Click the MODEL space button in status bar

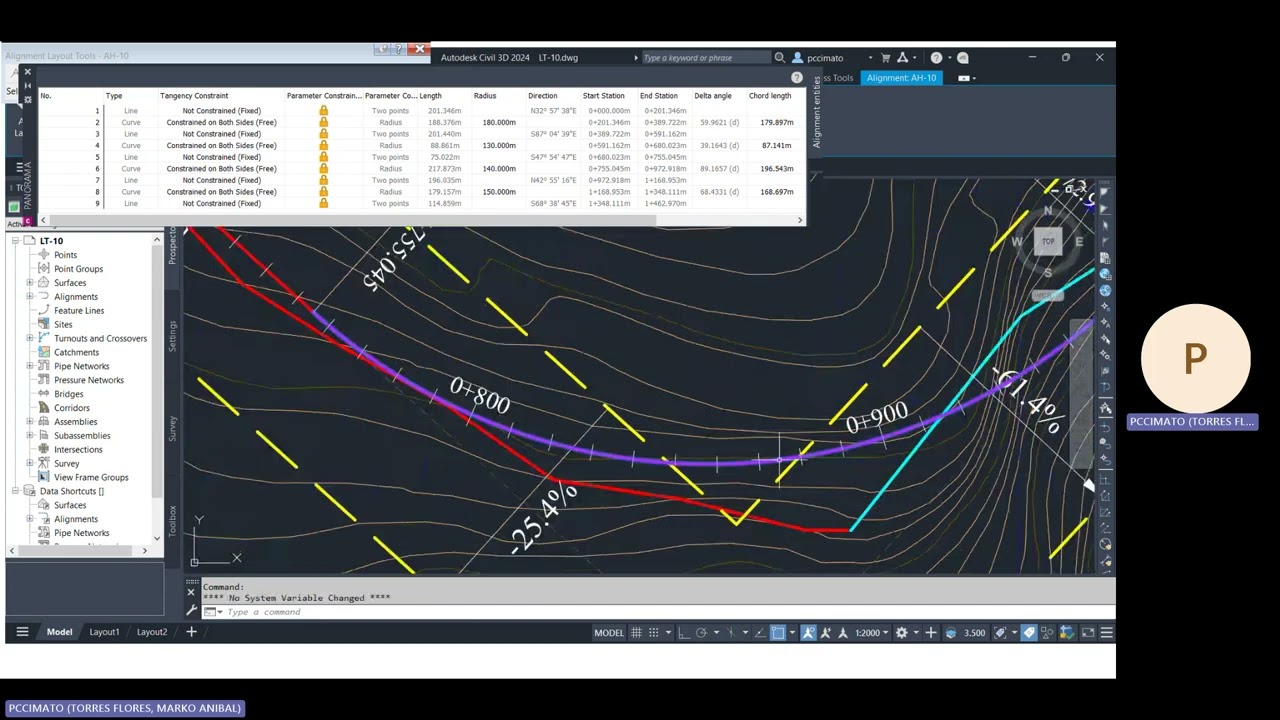point(609,633)
